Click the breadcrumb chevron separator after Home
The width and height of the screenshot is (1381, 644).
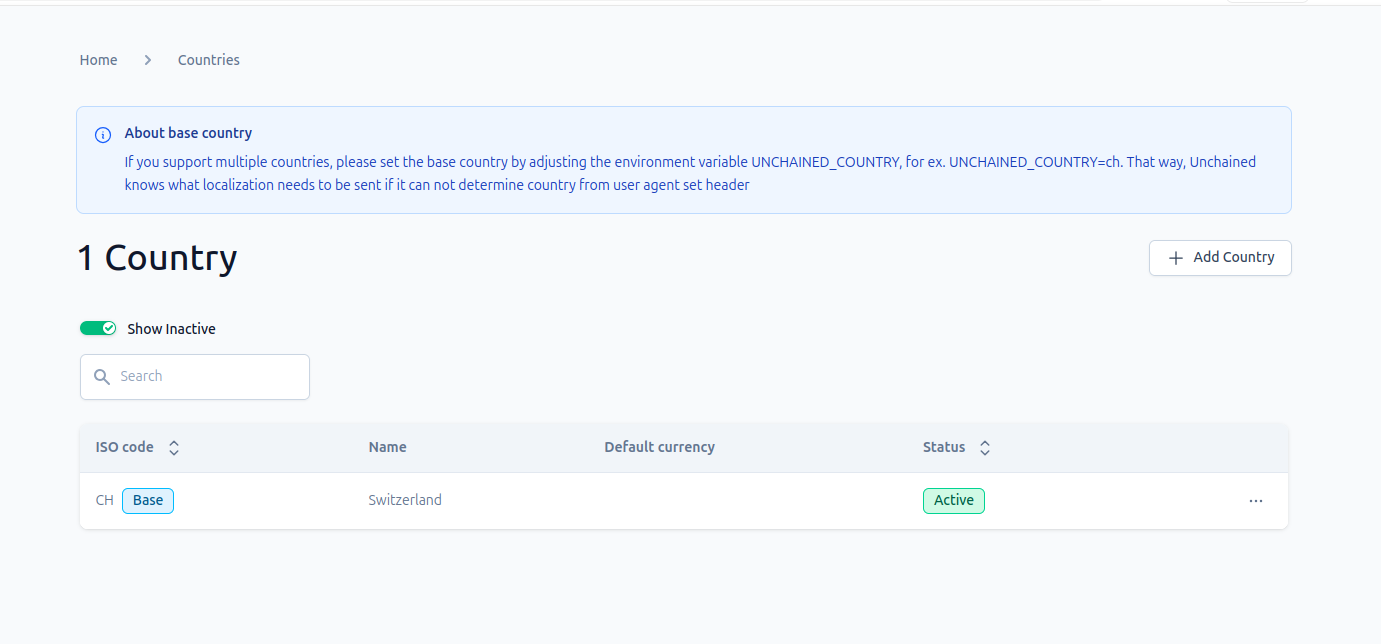click(x=148, y=60)
